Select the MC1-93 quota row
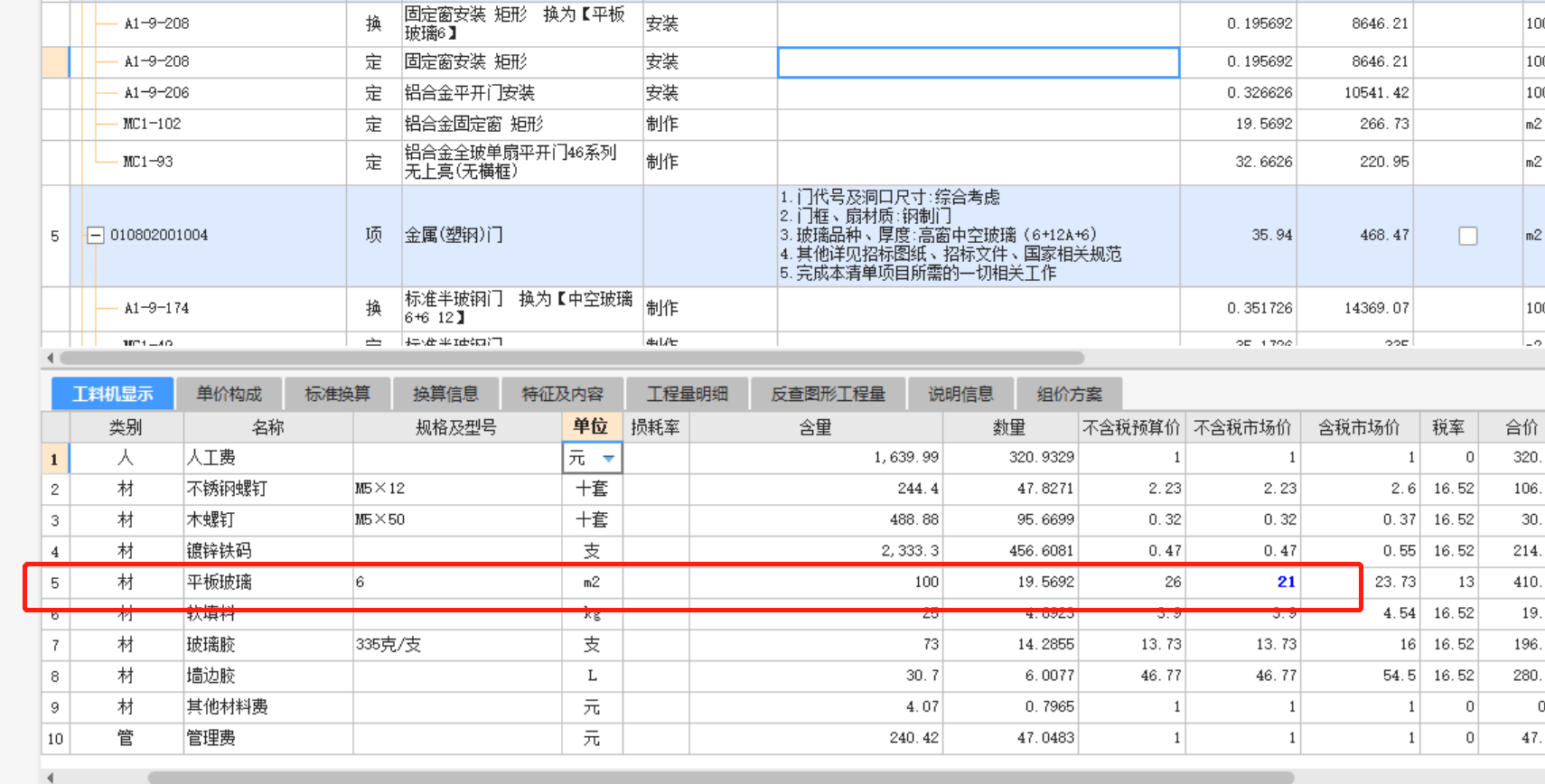Image resolution: width=1545 pixels, height=784 pixels. pyautogui.click(x=147, y=162)
